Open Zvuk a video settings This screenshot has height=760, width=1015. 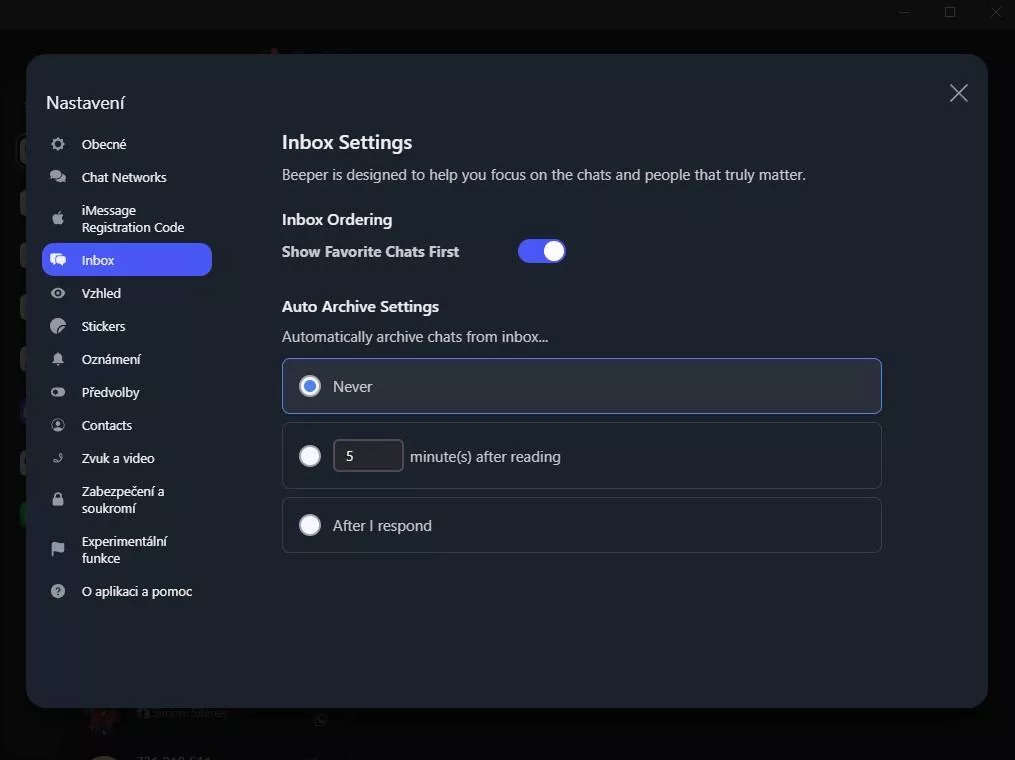(127, 458)
